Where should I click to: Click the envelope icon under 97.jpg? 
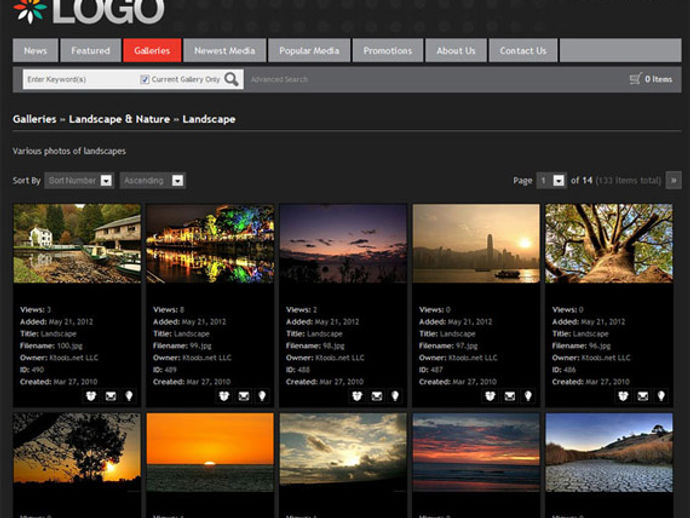tap(510, 396)
